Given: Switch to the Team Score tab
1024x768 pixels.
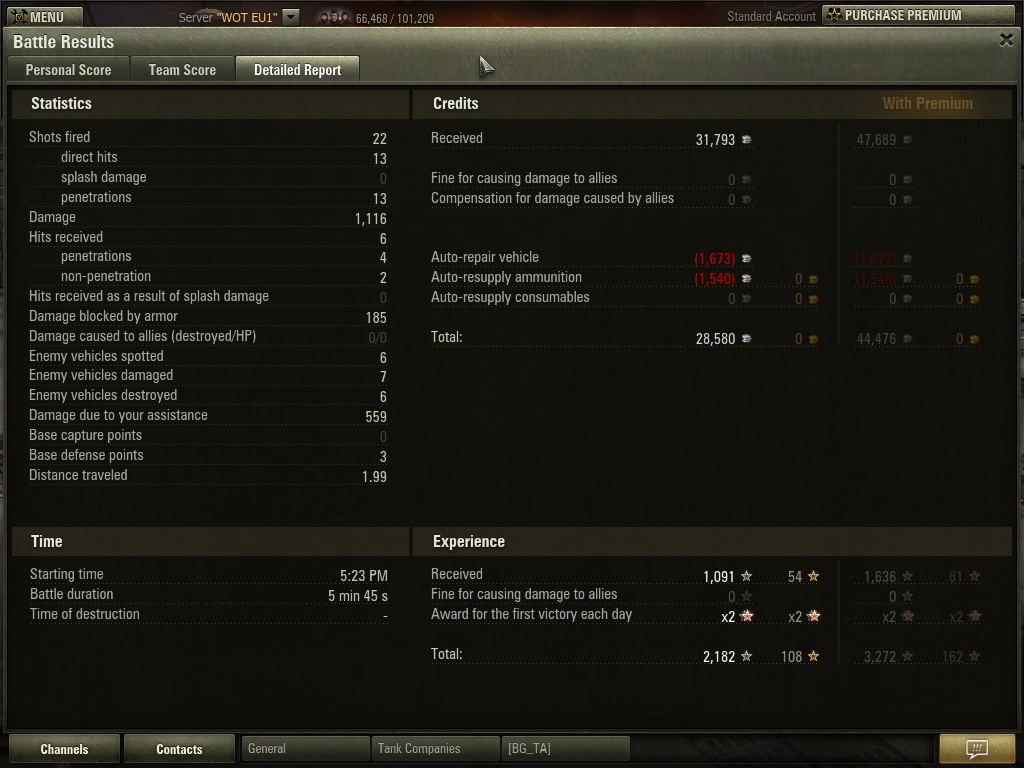Looking at the screenshot, I should pos(182,70).
